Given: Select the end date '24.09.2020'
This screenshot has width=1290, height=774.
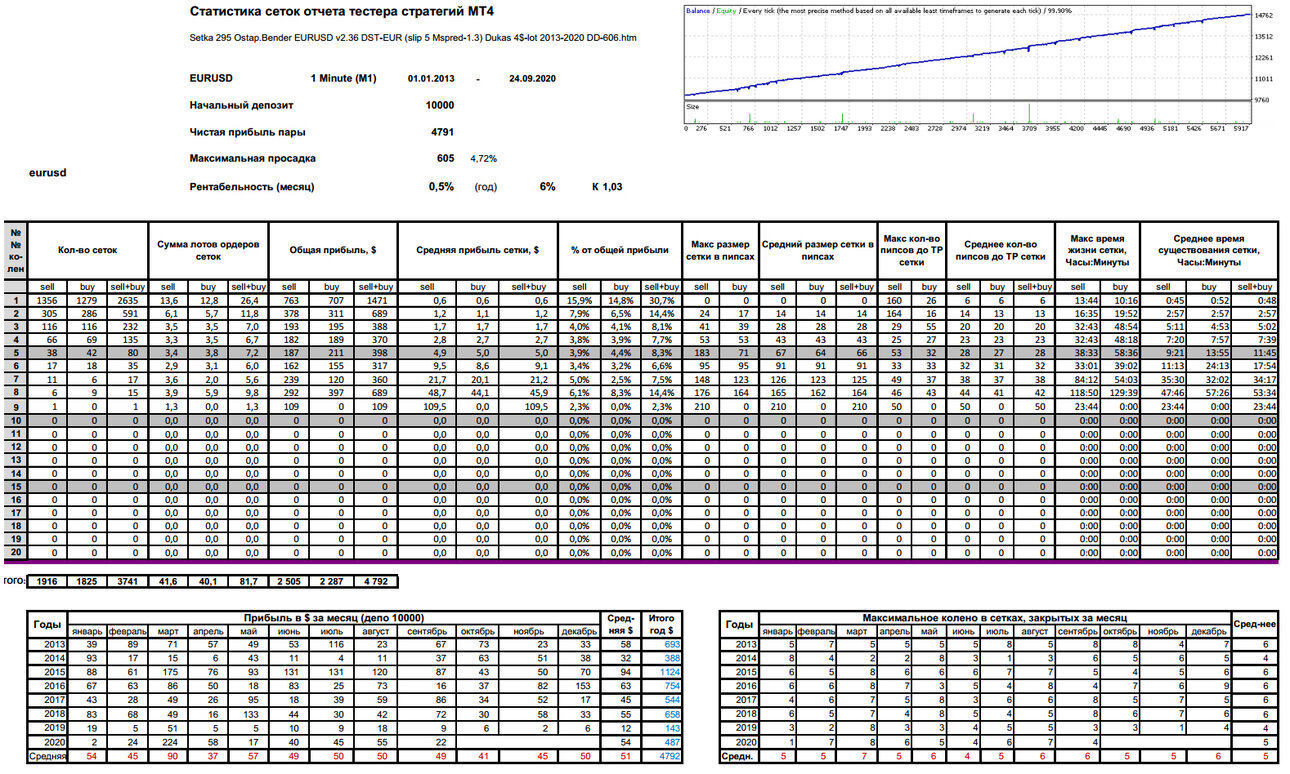Looking at the screenshot, I should point(532,78).
